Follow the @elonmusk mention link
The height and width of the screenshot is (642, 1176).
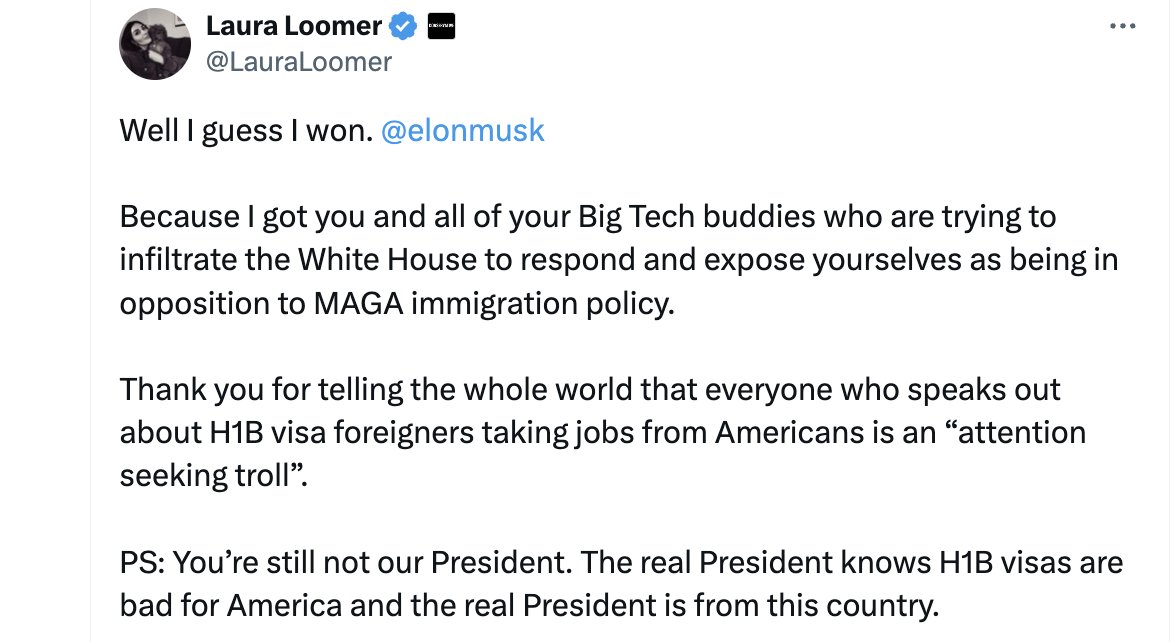(462, 130)
